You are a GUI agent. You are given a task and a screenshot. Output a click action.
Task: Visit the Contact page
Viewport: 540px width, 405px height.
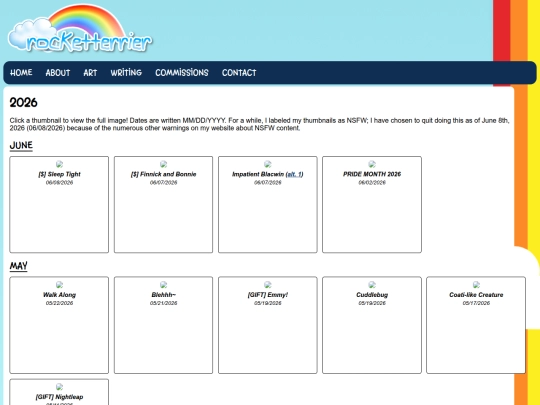[239, 73]
